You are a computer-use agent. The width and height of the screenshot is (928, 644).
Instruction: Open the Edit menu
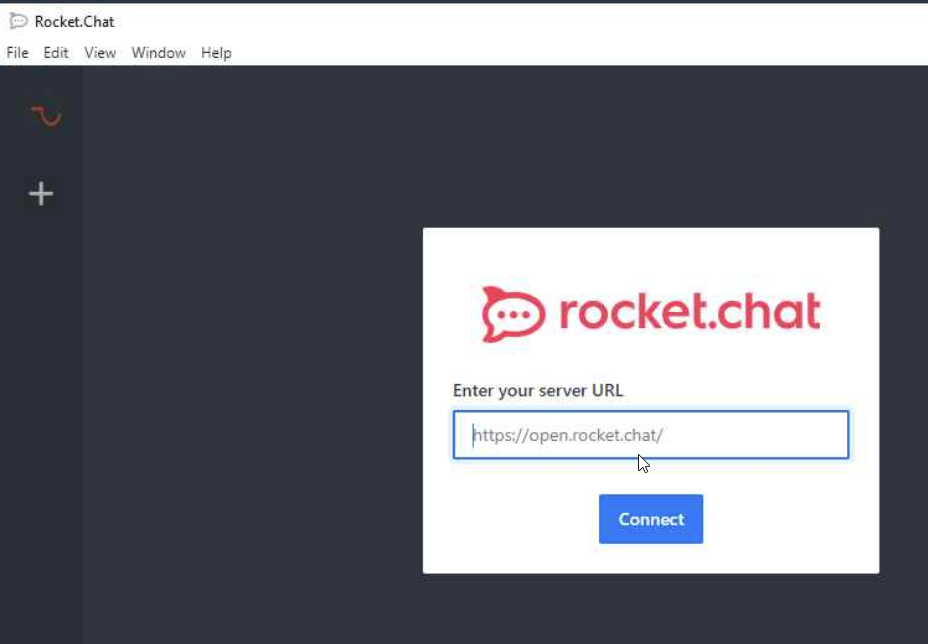56,53
